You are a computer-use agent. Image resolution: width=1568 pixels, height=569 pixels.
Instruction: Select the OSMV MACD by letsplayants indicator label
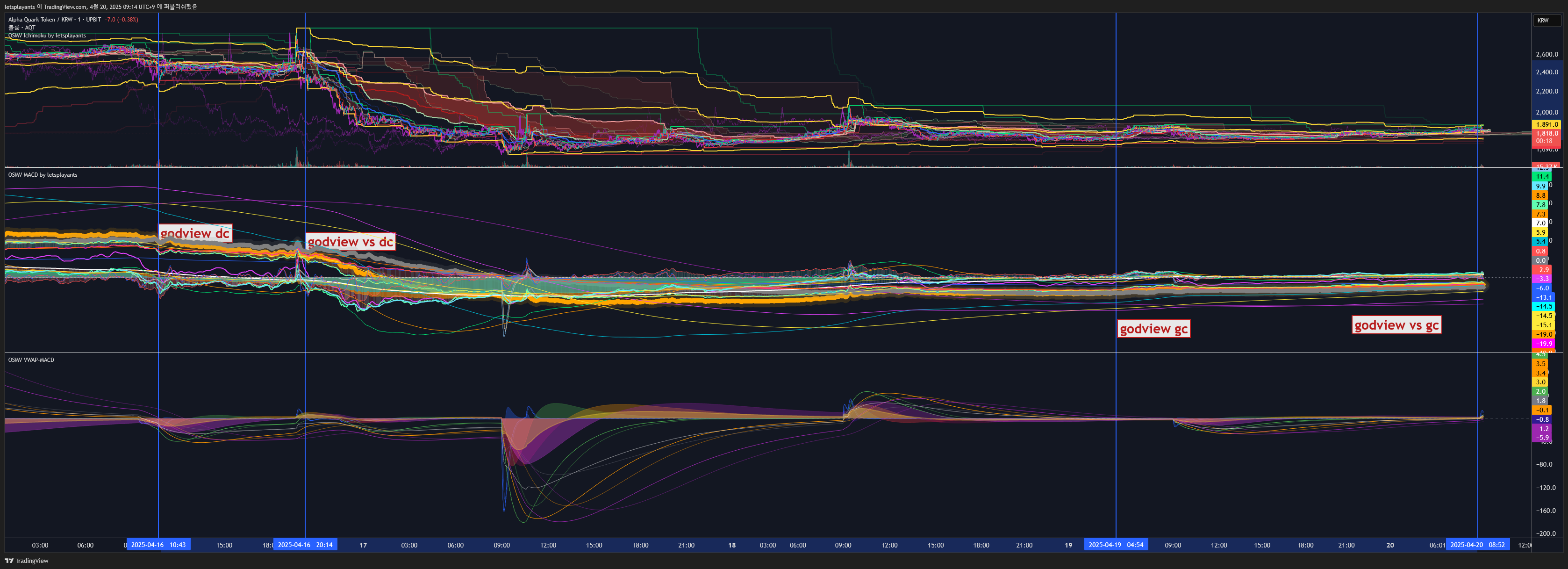[43, 175]
